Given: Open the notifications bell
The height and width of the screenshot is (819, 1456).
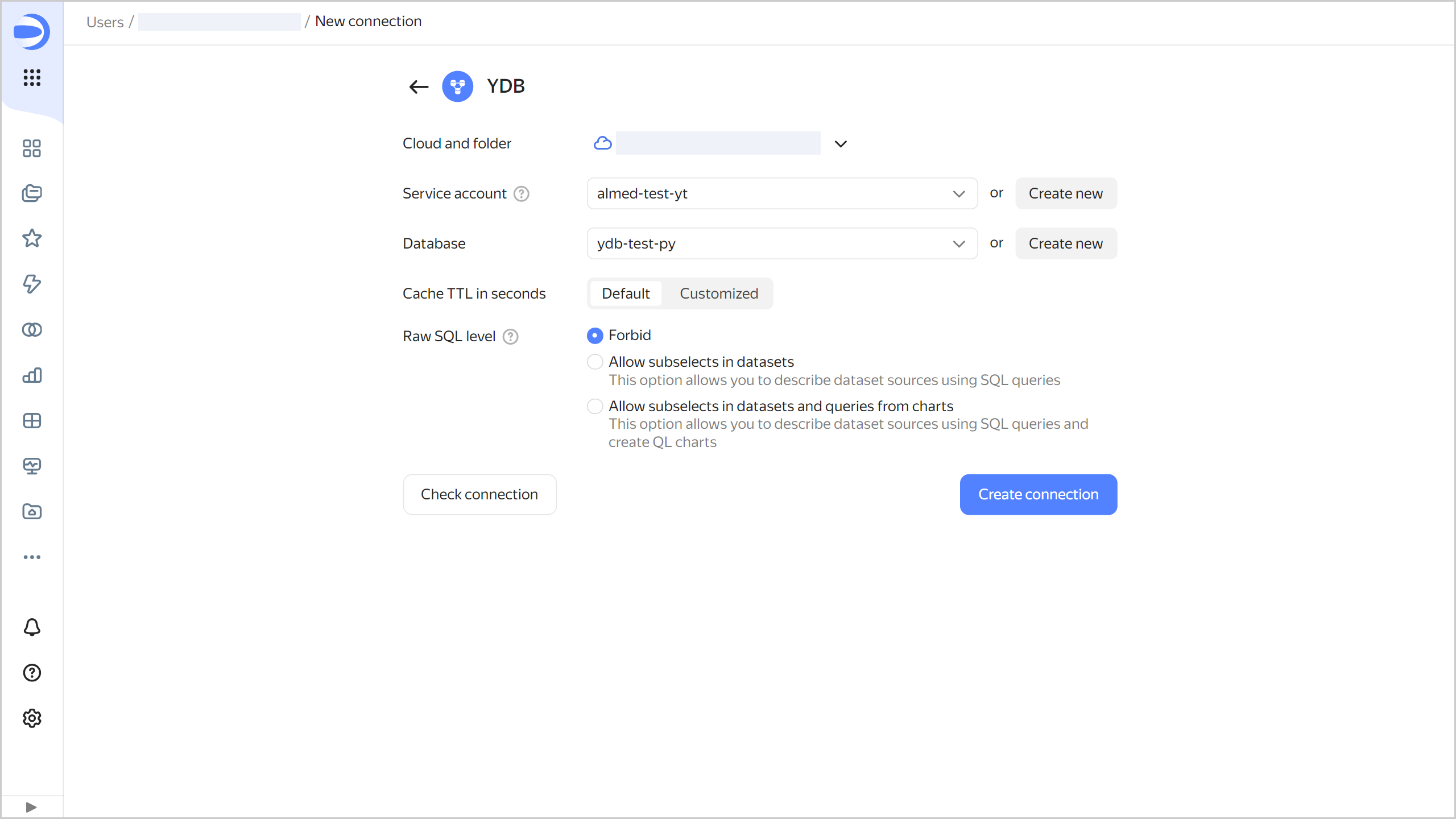Looking at the screenshot, I should pos(32,627).
